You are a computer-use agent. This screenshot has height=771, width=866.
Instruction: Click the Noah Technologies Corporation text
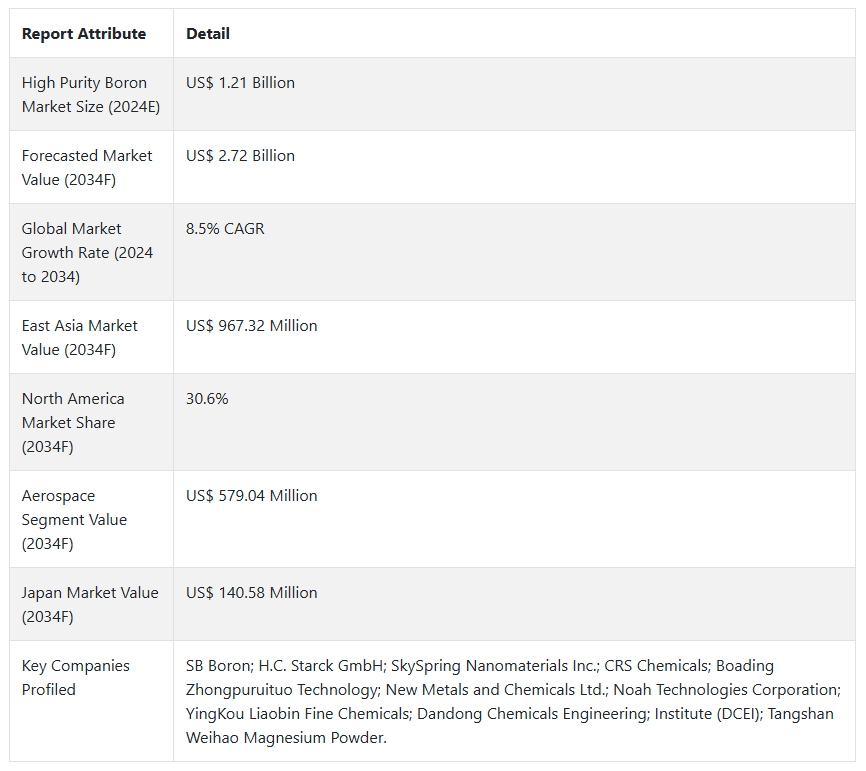tap(726, 690)
